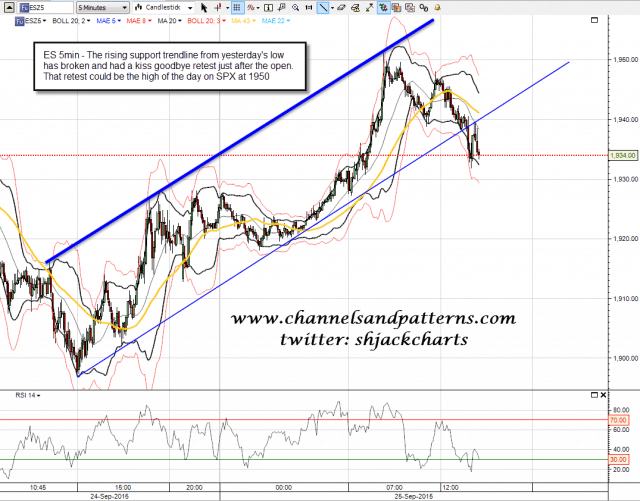
Task: Click the chain link charts icon
Action: point(424,7)
